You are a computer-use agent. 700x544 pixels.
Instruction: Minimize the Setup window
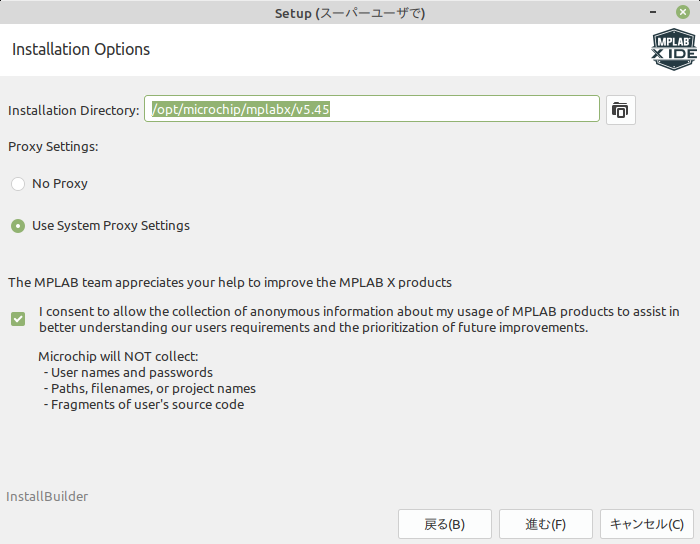tap(653, 12)
